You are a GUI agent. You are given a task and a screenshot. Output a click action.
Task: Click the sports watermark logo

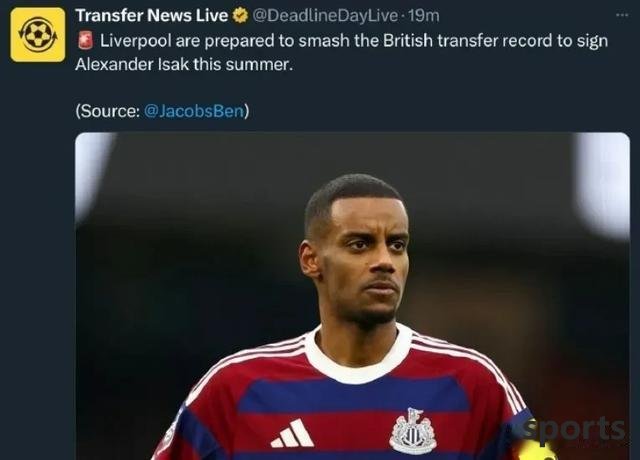pyautogui.click(x=574, y=431)
